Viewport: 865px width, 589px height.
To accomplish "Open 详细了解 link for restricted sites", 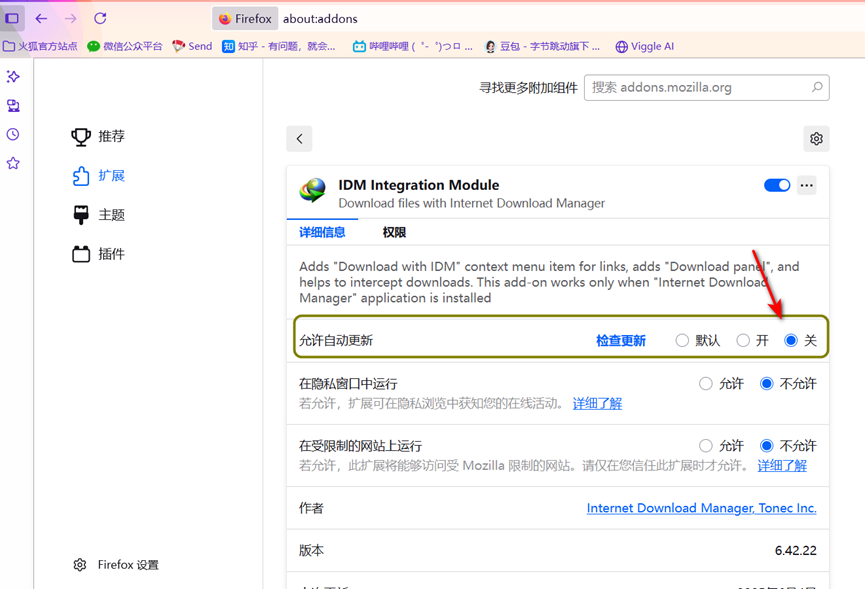I will (x=782, y=465).
